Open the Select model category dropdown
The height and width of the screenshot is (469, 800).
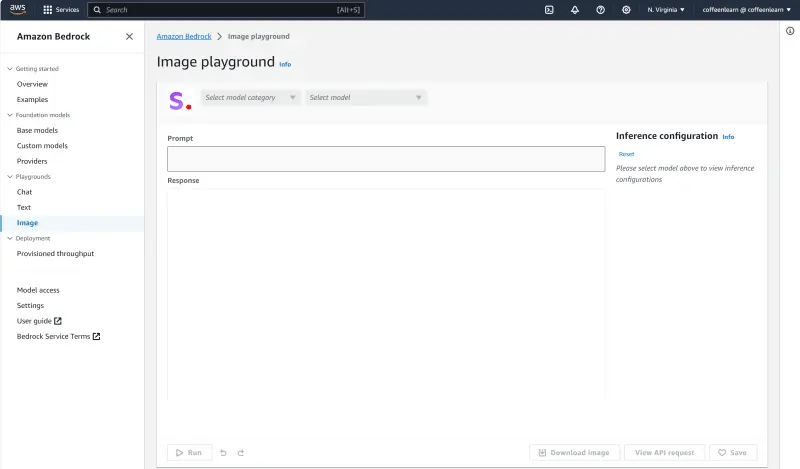pyautogui.click(x=250, y=97)
